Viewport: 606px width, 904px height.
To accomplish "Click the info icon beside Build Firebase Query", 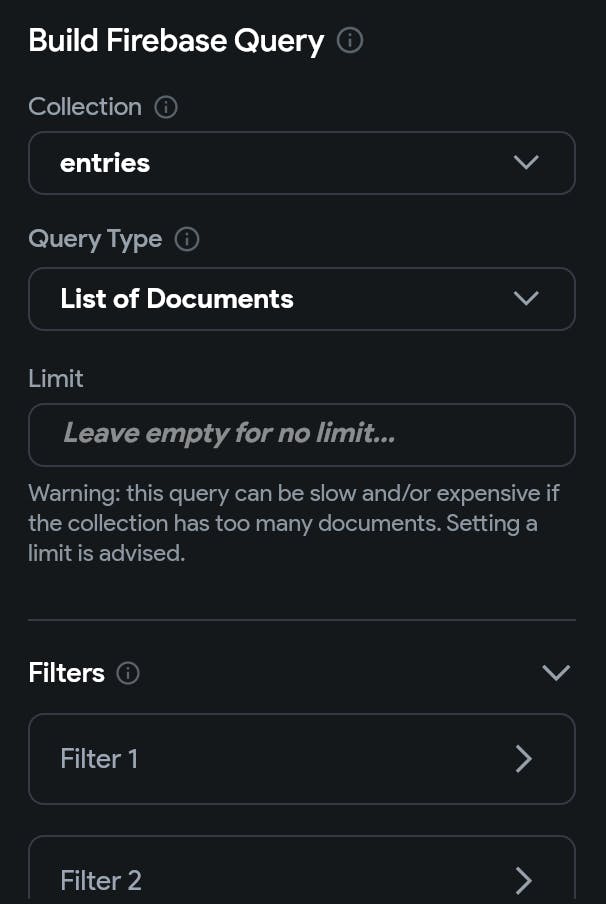I will coord(350,41).
